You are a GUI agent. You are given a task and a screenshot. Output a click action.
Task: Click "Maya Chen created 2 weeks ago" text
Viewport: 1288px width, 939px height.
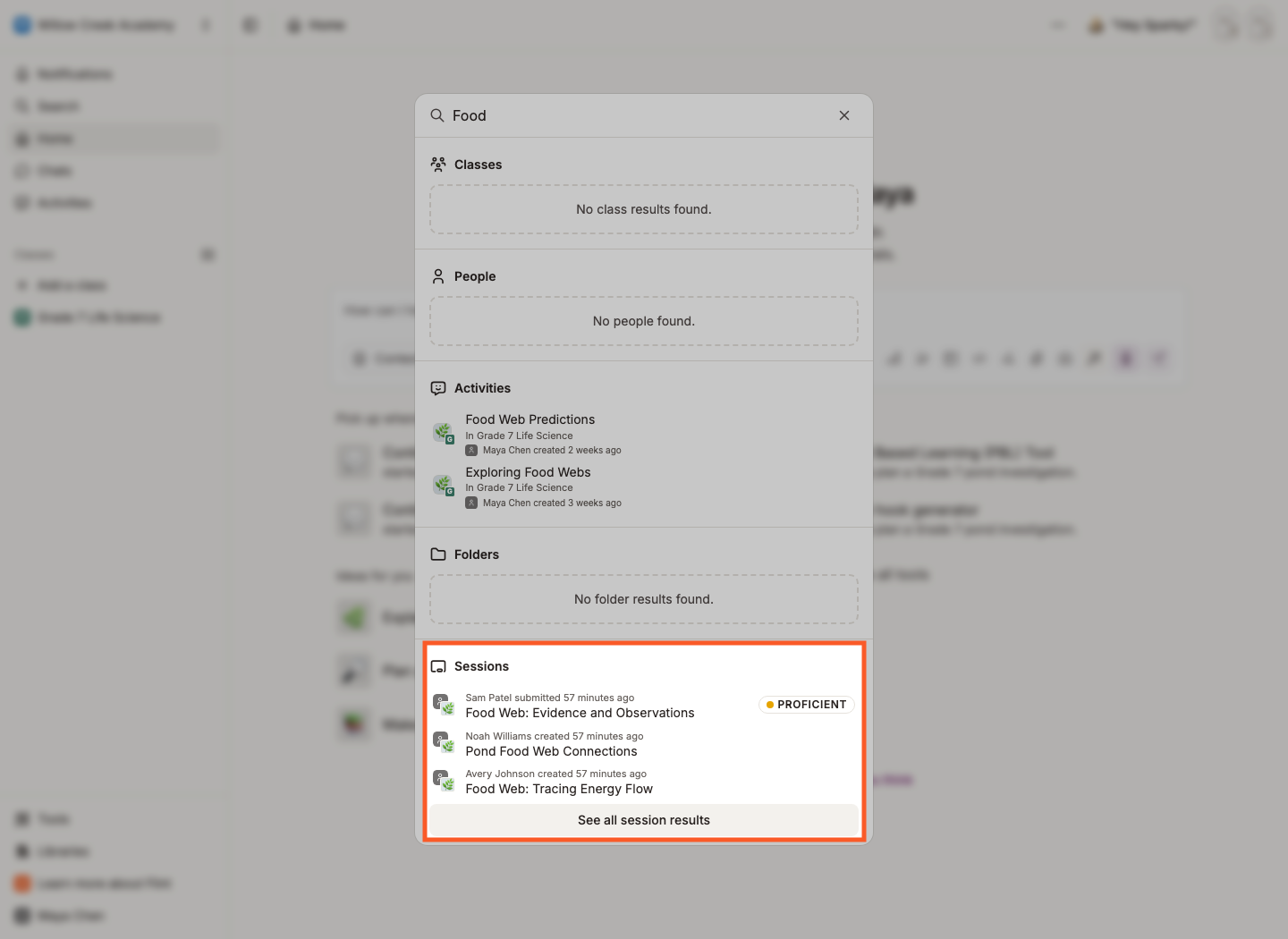click(x=552, y=451)
